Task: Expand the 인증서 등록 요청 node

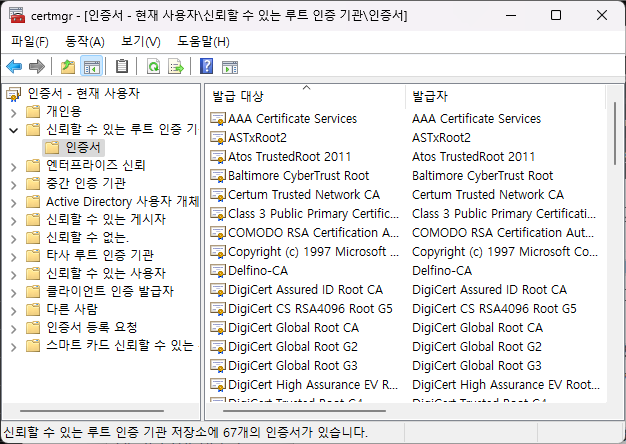Action: (x=14, y=329)
